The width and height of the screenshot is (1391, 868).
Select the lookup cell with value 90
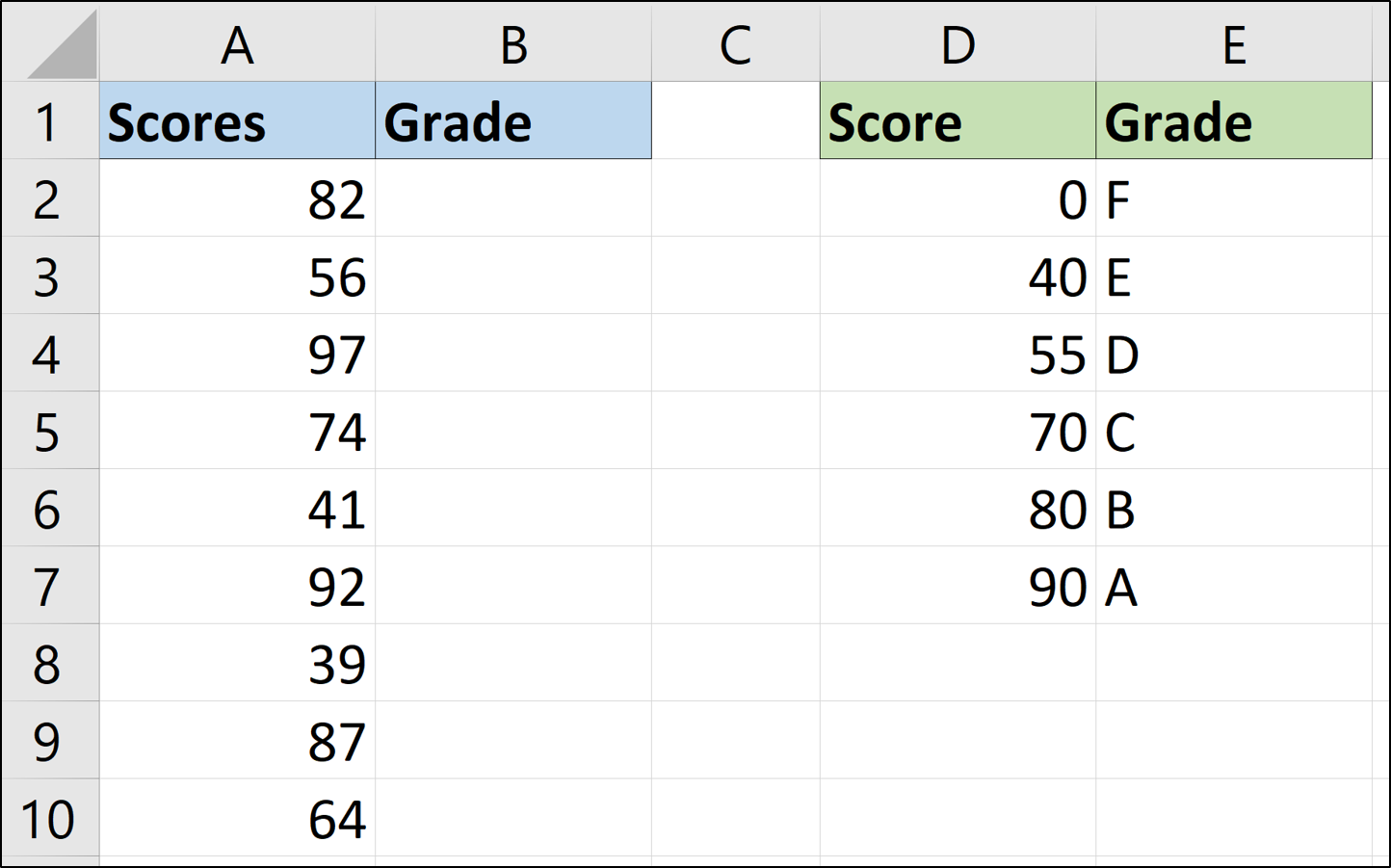click(x=958, y=587)
